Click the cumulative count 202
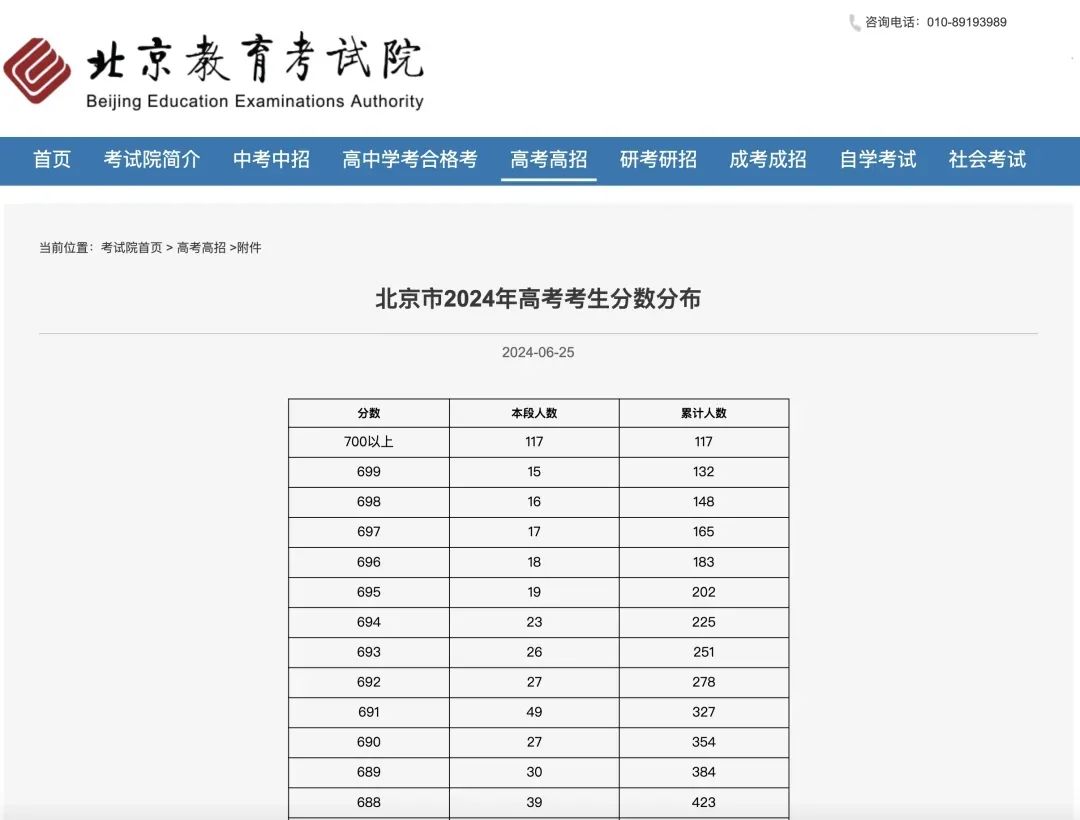Image resolution: width=1080 pixels, height=820 pixels. (x=703, y=592)
